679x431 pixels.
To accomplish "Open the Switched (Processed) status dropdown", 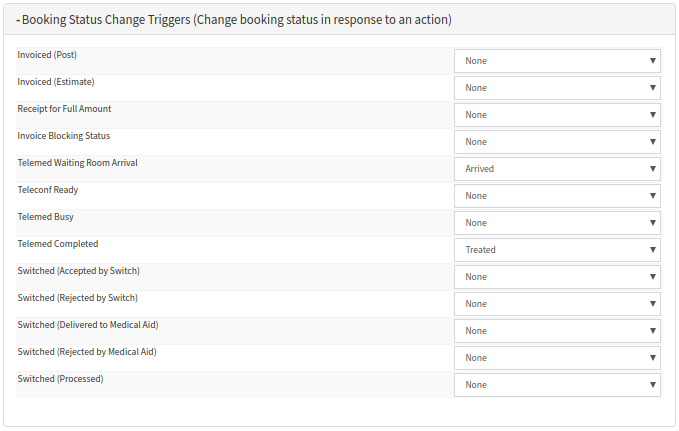I will (x=557, y=385).
